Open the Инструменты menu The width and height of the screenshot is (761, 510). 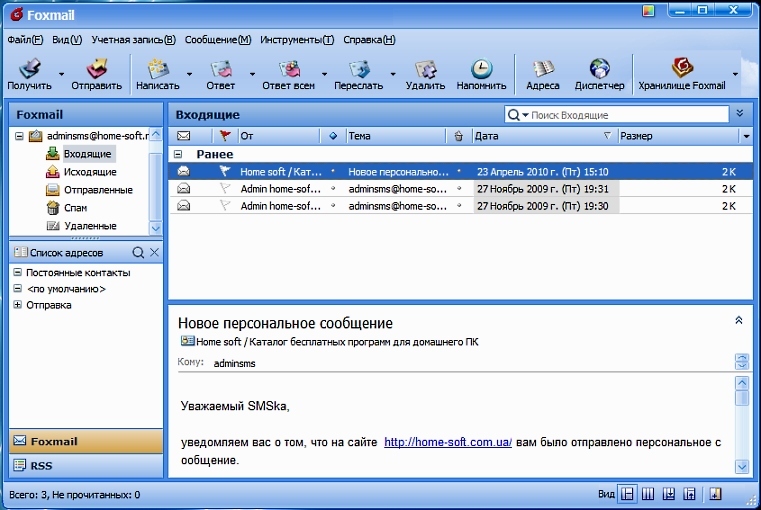(296, 40)
